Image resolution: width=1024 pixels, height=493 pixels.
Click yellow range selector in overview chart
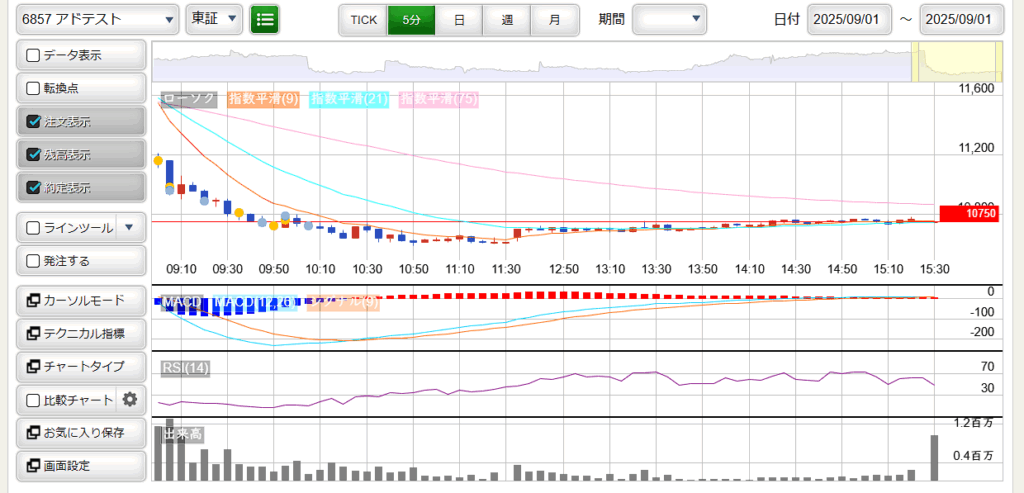pos(957,62)
